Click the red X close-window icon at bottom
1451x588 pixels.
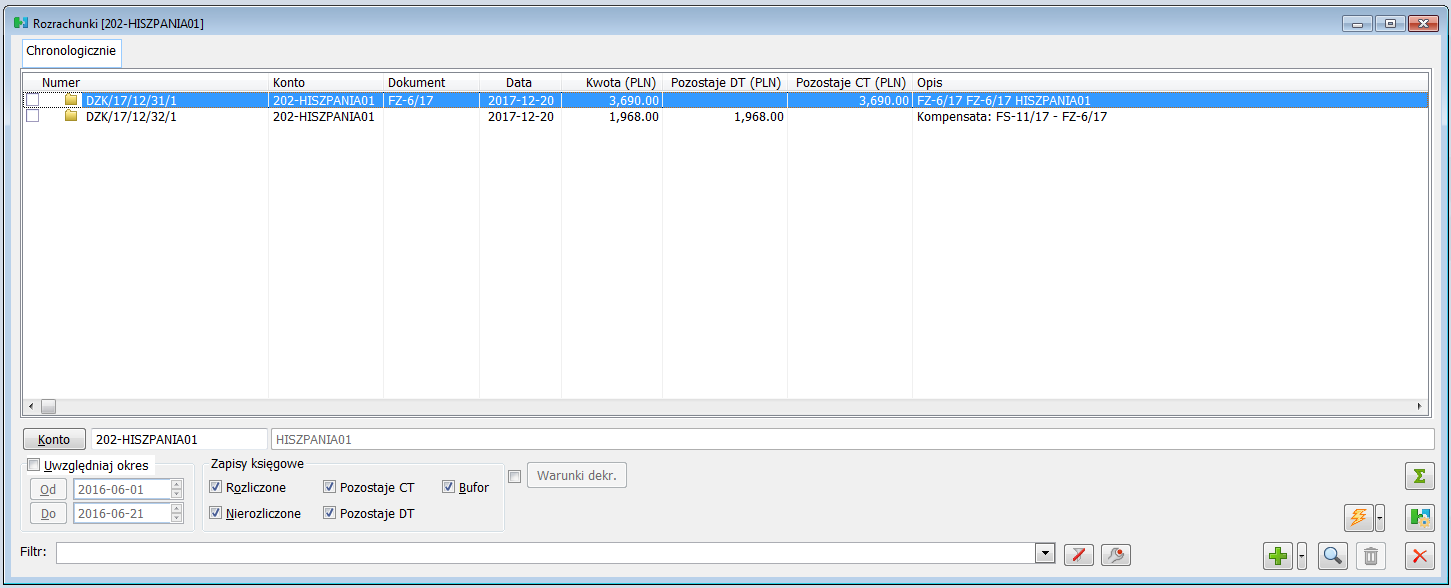[1419, 556]
